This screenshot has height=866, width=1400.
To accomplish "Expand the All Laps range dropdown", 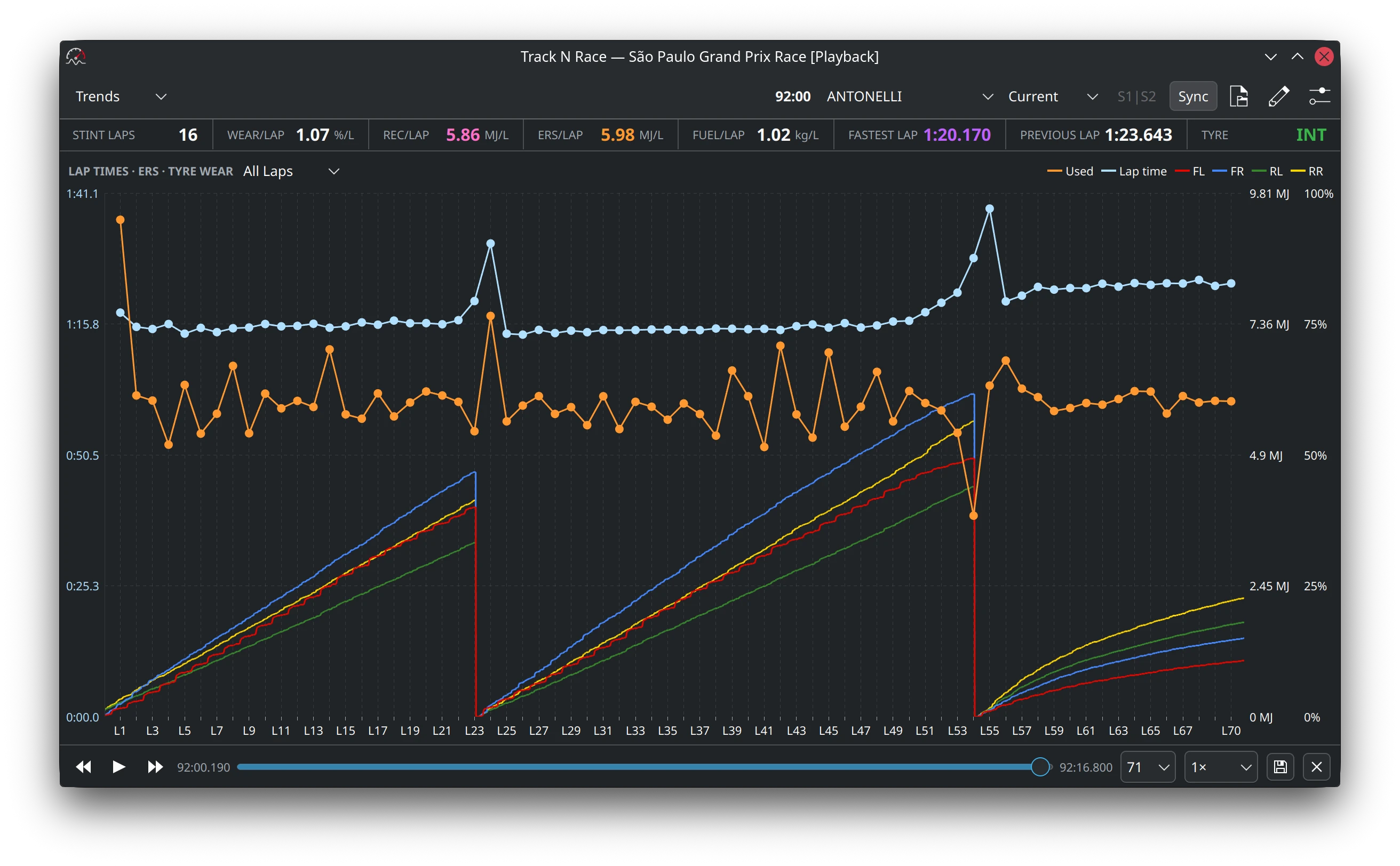I will tap(291, 171).
